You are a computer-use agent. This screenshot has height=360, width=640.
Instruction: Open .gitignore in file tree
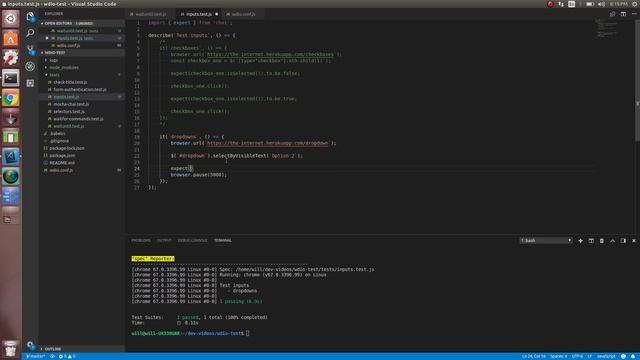[82, 141]
